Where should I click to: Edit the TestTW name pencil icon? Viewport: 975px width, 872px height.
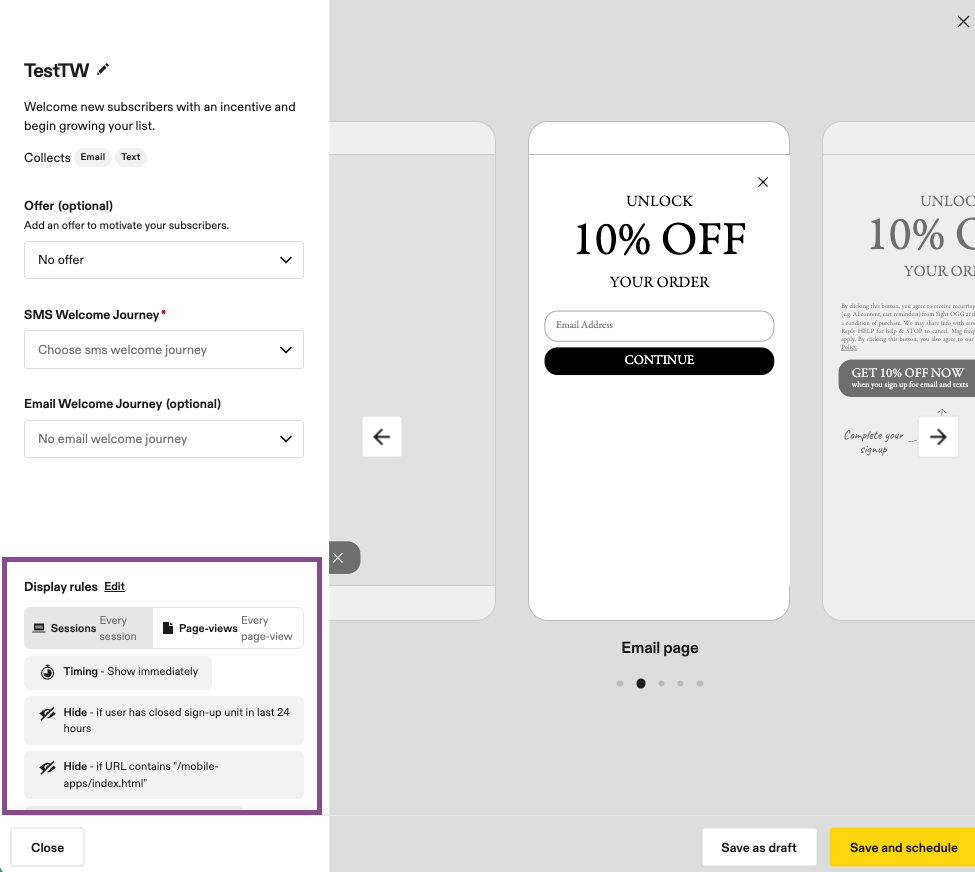point(103,70)
